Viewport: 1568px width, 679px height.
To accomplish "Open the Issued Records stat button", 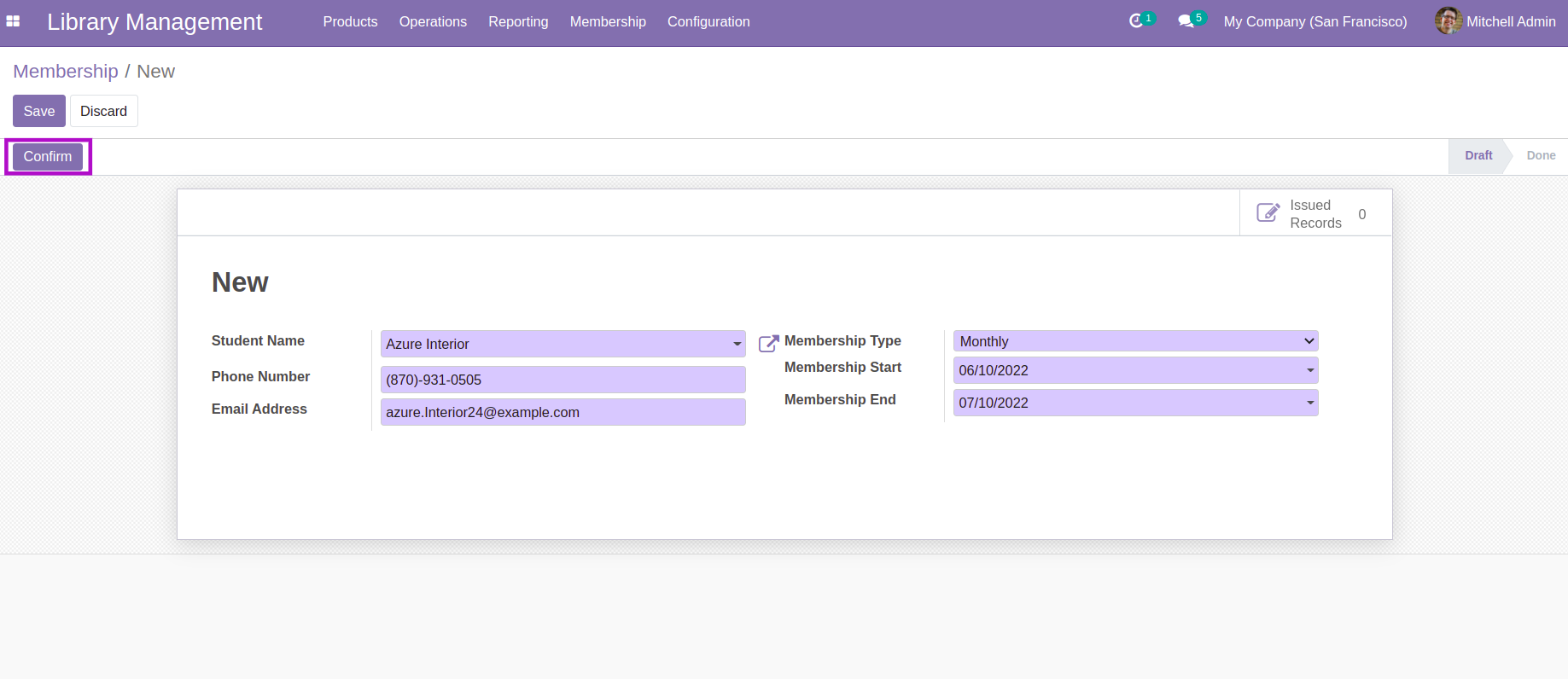I will coord(1315,213).
